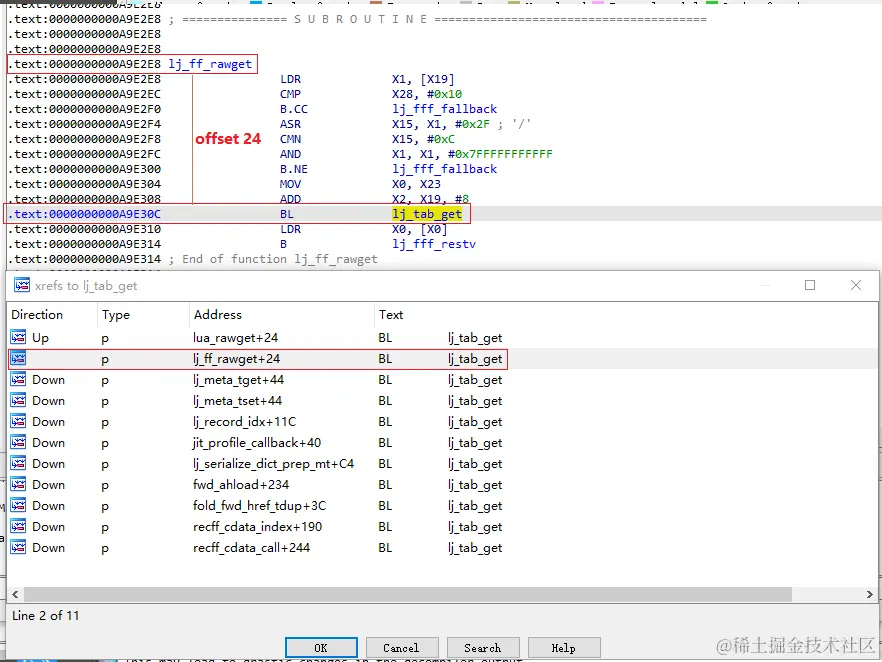Click the Line 2 of 11 status text
882x662 pixels.
tap(46, 615)
